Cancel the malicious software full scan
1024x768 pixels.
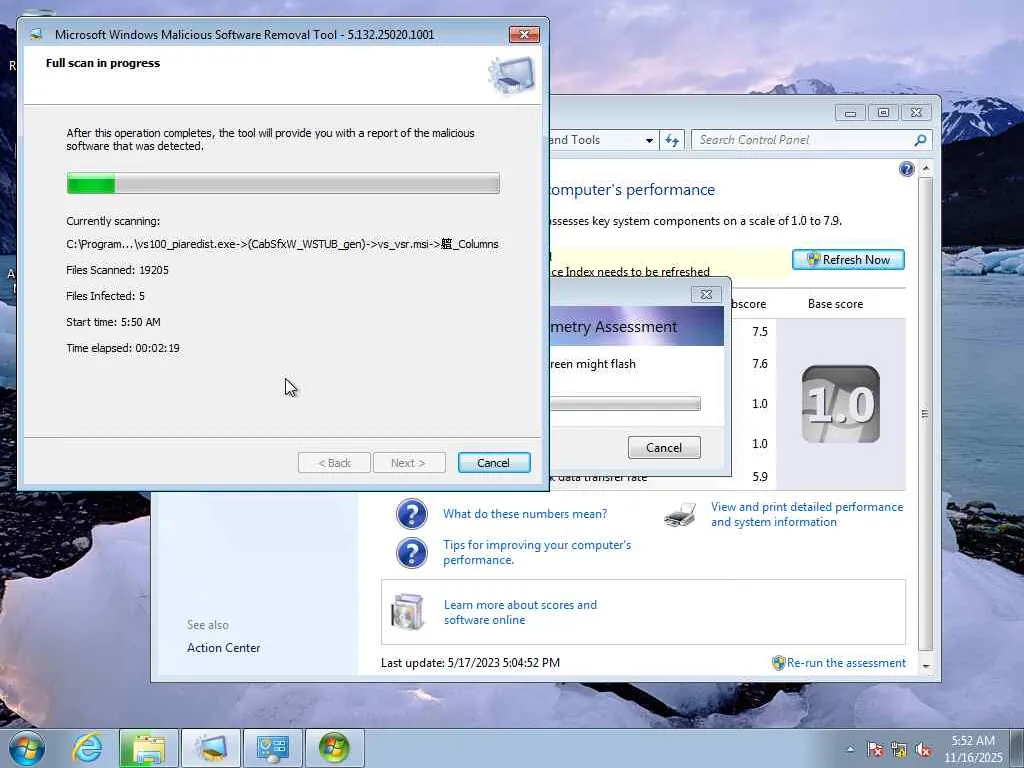coord(494,462)
